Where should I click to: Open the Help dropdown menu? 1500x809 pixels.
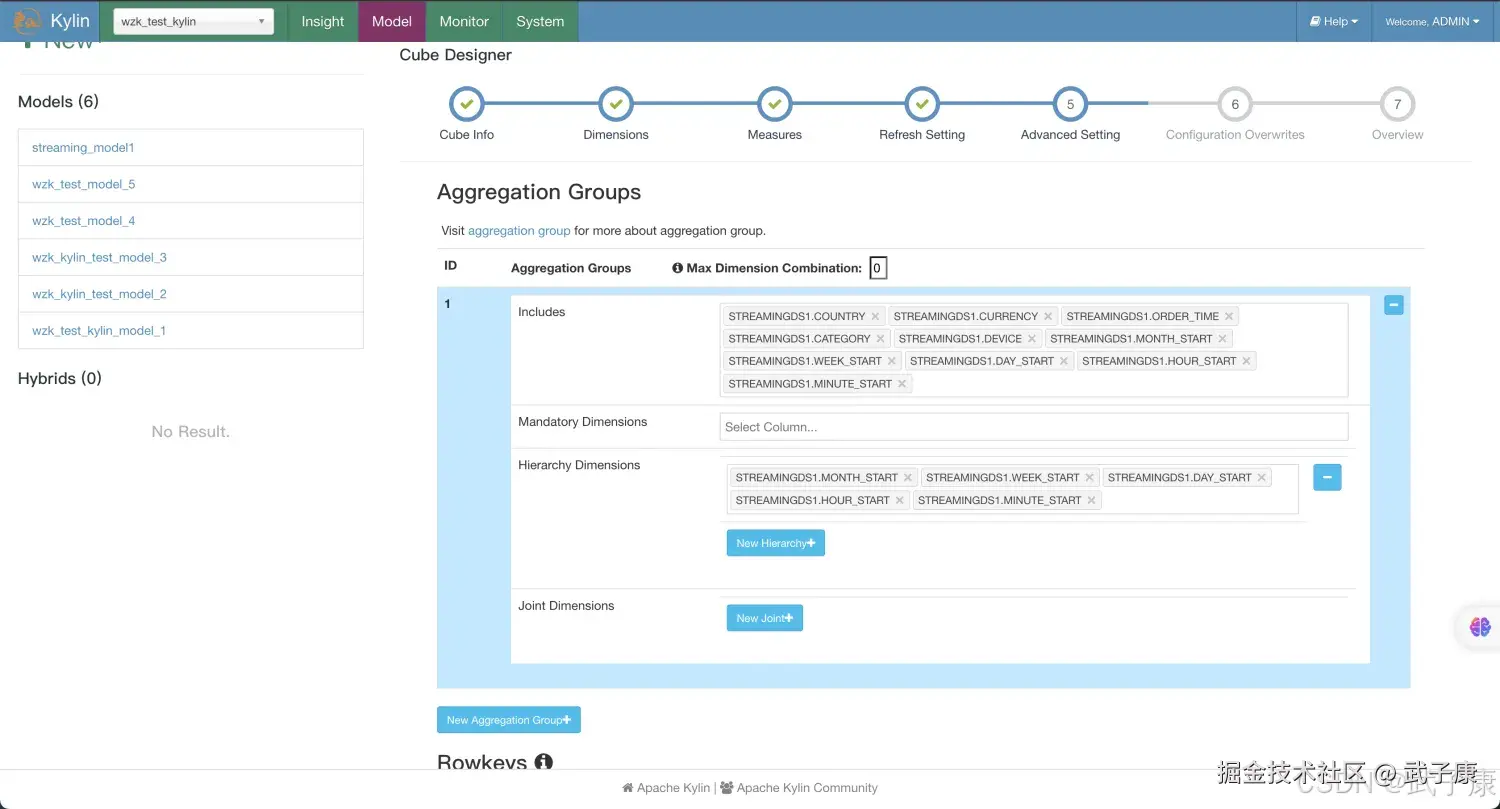point(1334,21)
